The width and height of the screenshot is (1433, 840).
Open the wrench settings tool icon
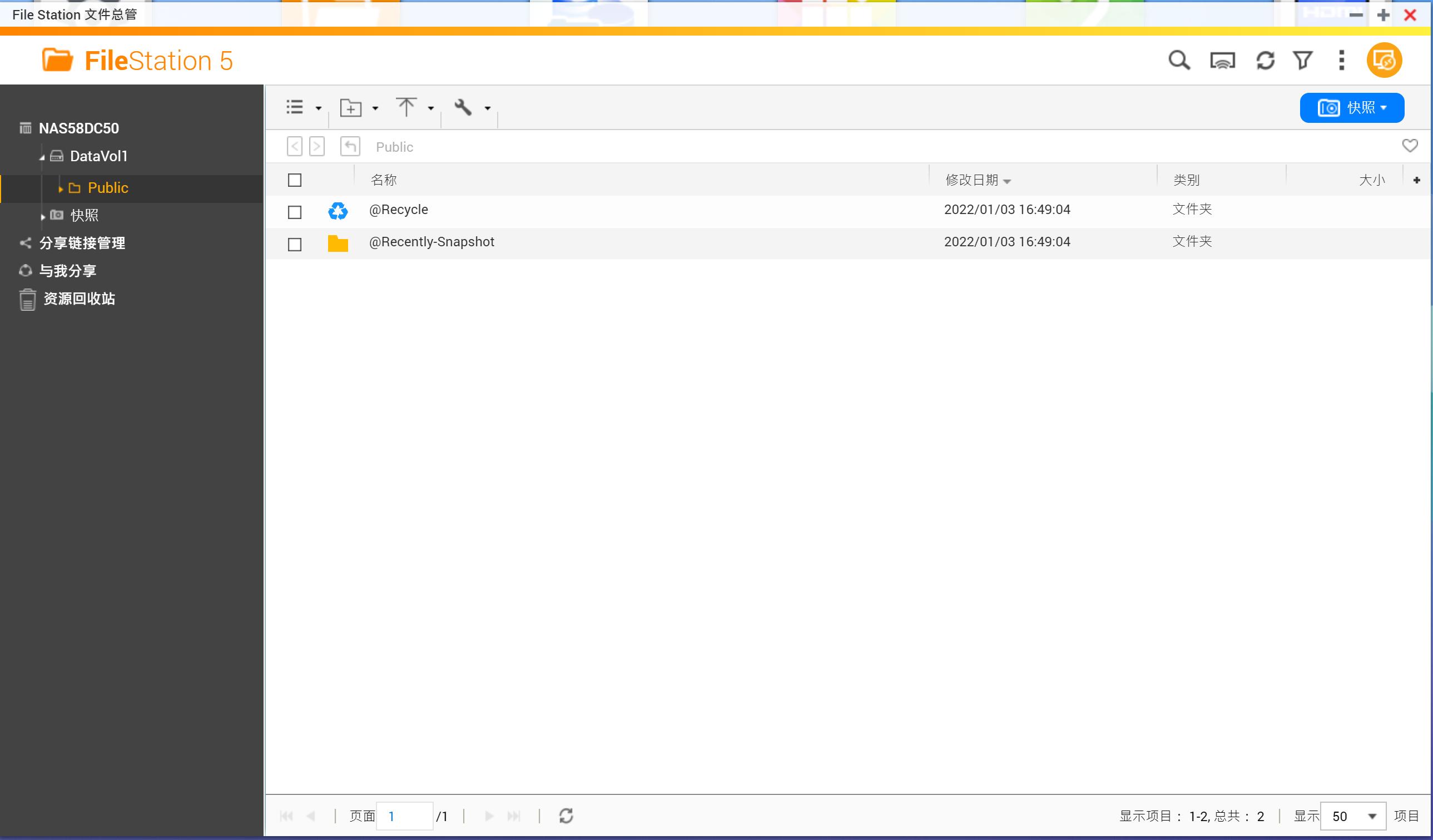pyautogui.click(x=462, y=107)
